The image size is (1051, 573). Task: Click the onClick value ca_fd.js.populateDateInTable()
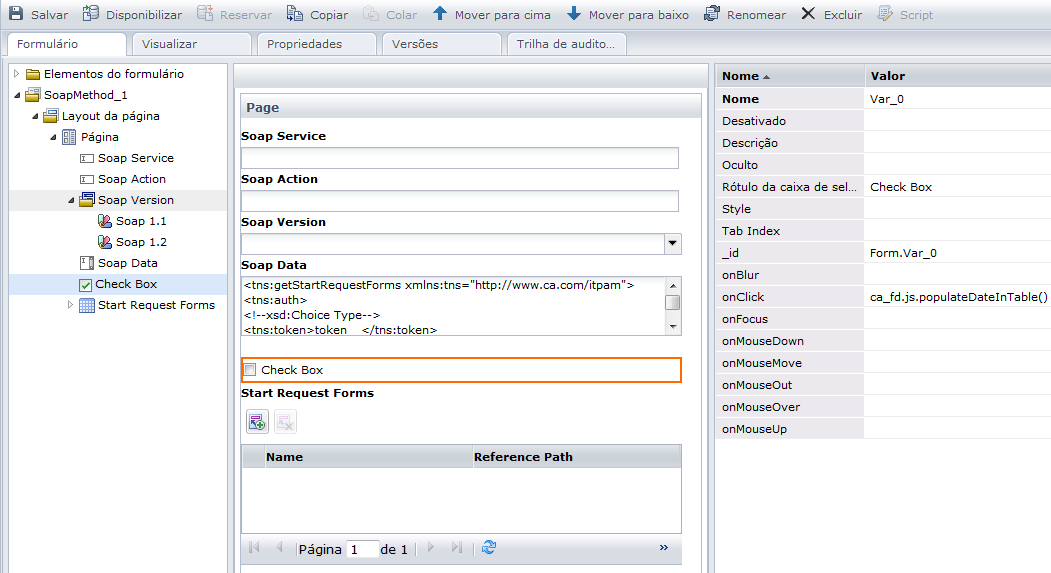click(x=959, y=297)
